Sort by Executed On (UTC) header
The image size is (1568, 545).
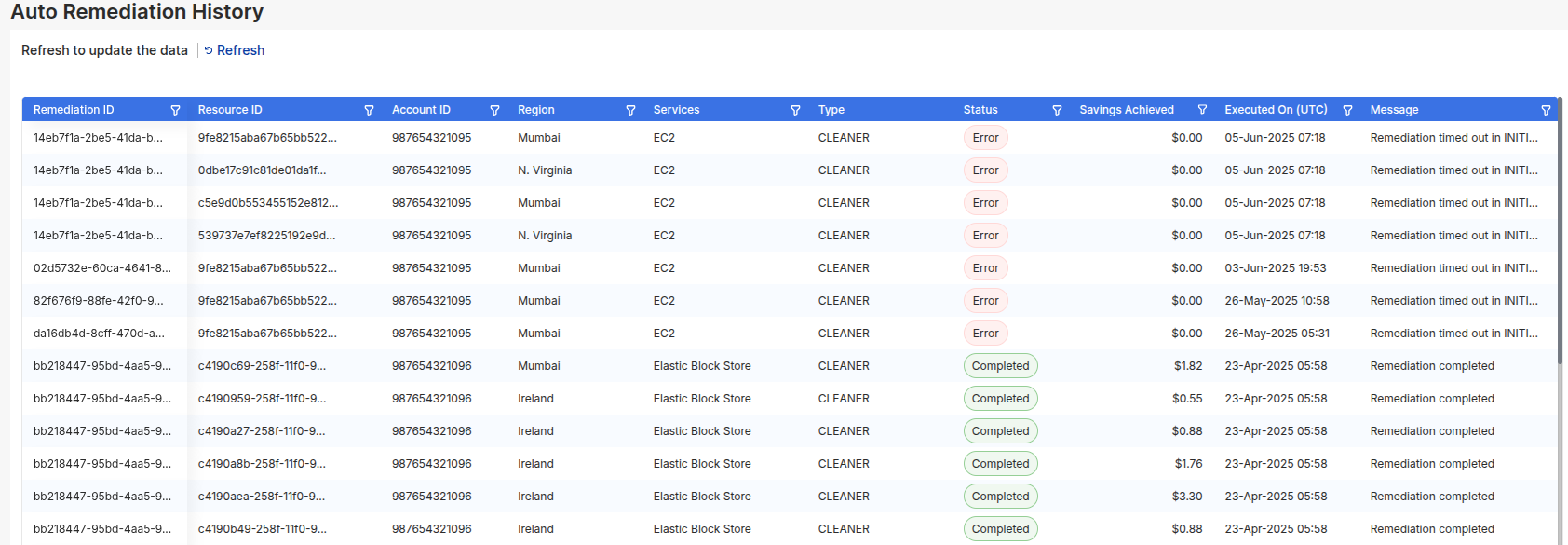(1276, 110)
